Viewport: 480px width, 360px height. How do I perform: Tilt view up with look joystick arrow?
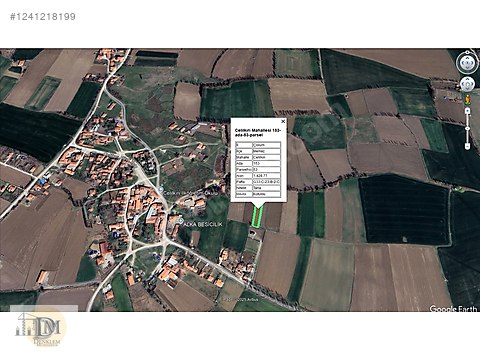pyautogui.click(x=467, y=58)
